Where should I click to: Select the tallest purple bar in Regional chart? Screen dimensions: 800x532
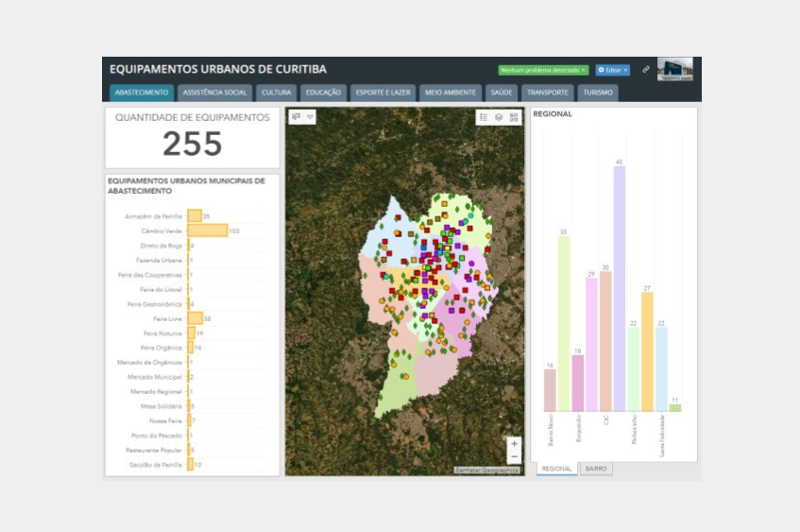[x=619, y=288]
